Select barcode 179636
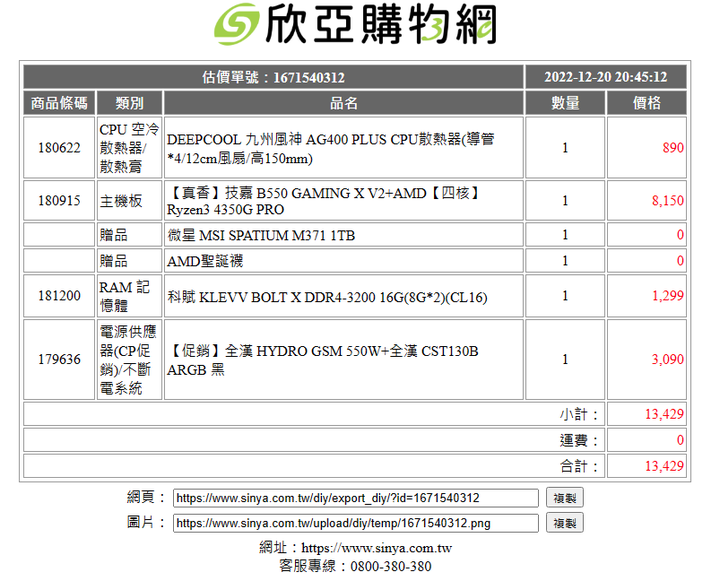Image resolution: width=720 pixels, height=581 pixels. click(59, 359)
